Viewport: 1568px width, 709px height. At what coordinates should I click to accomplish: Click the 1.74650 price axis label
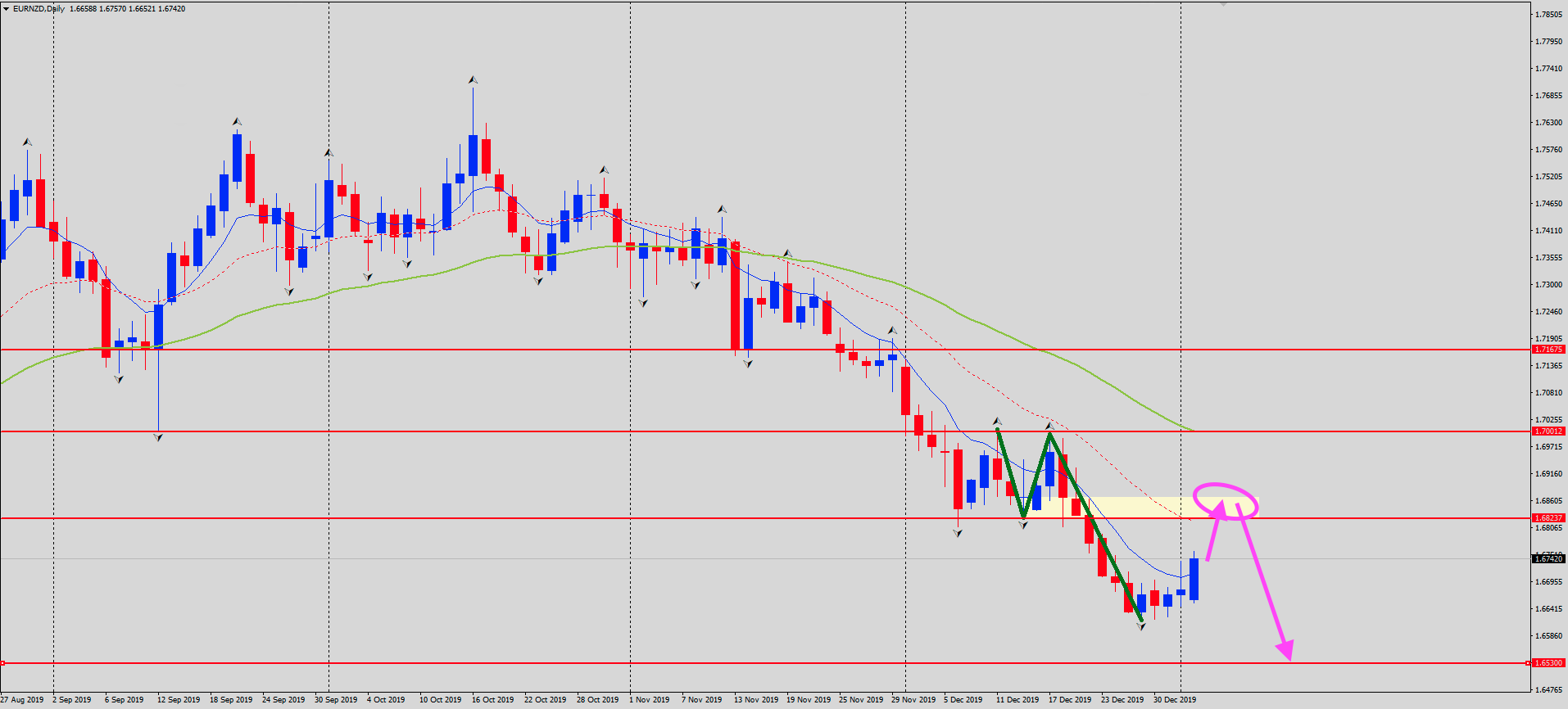pyautogui.click(x=1548, y=204)
